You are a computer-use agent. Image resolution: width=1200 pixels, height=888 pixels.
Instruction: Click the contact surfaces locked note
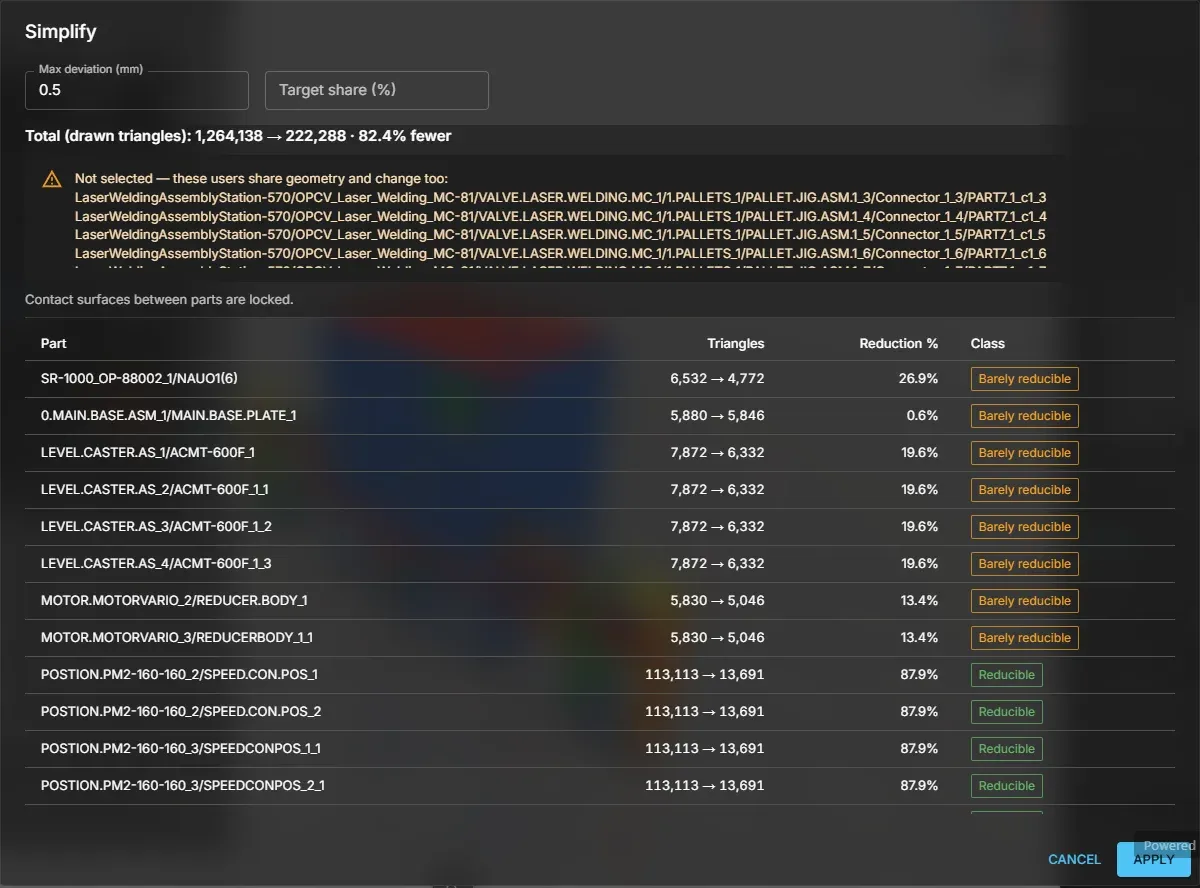[159, 299]
